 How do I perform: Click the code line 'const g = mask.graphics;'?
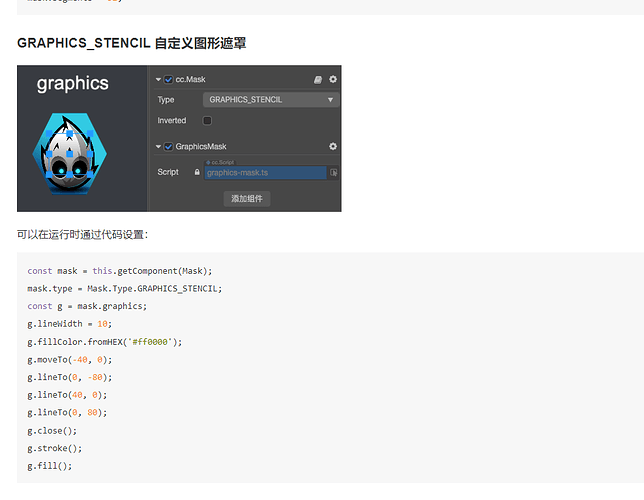pos(87,306)
